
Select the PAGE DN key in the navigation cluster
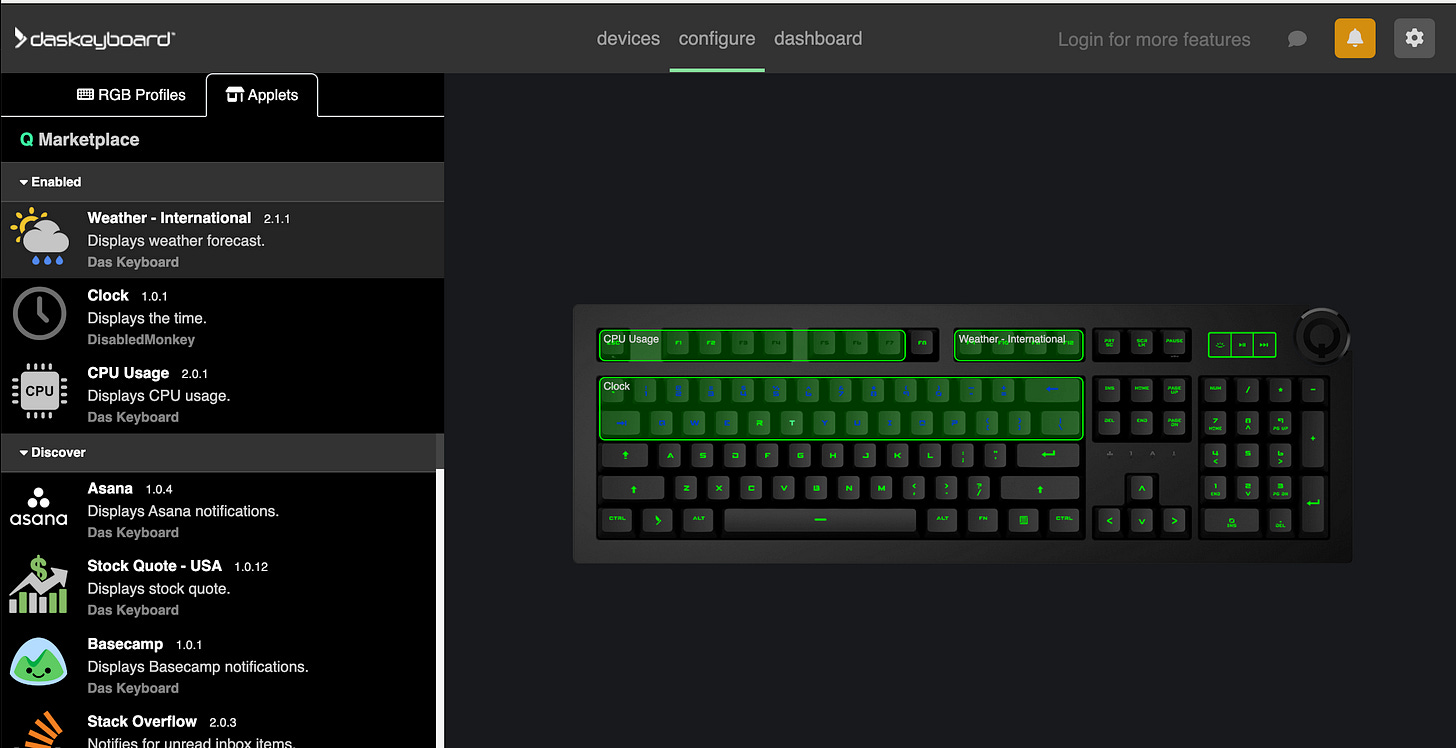click(1174, 421)
